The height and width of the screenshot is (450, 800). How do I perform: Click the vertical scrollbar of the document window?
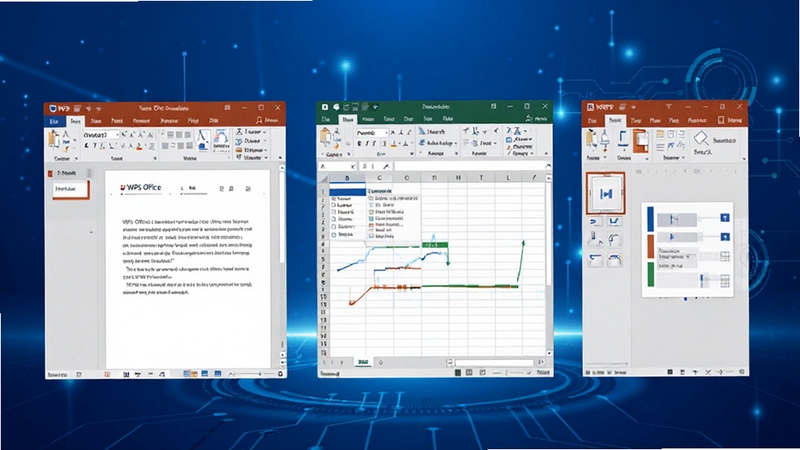point(282,214)
